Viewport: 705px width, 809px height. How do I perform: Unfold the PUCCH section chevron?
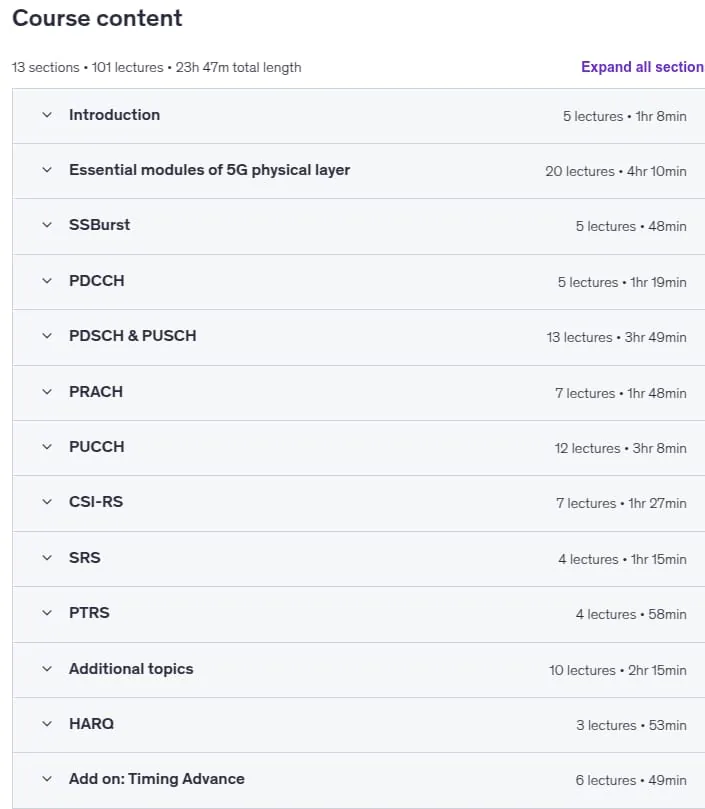(47, 447)
